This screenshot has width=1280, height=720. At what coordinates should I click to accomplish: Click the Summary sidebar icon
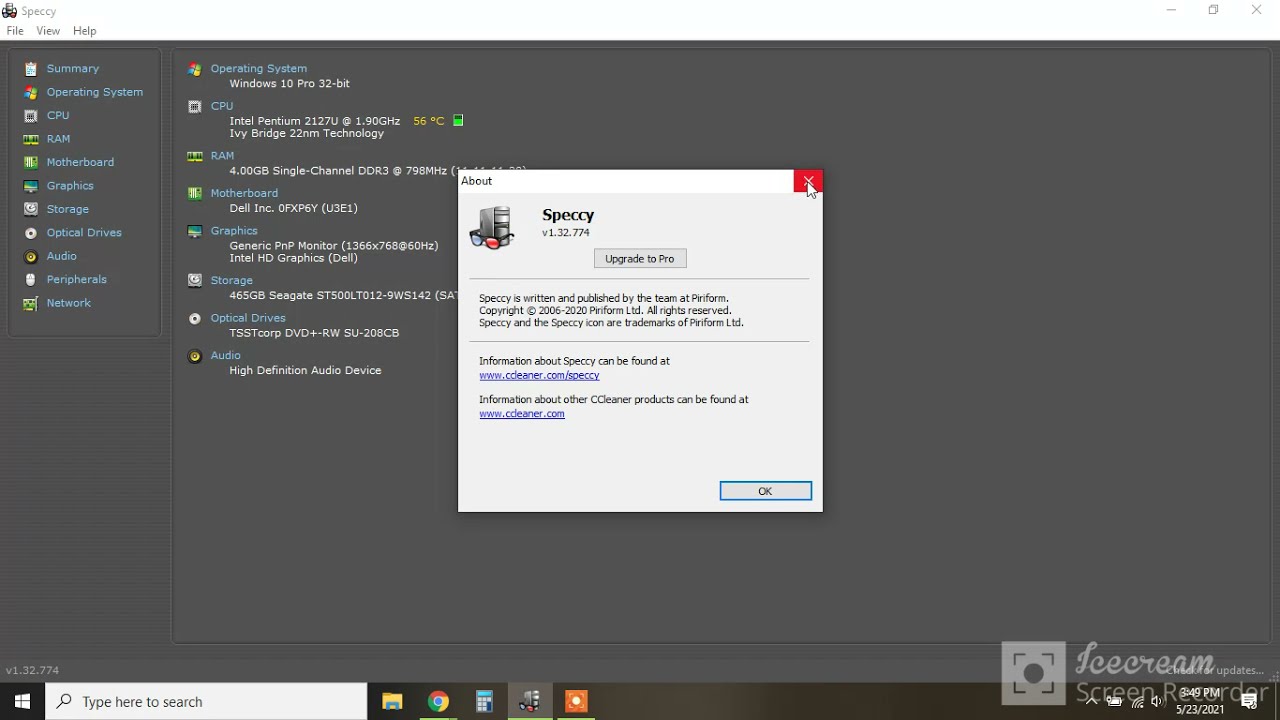[31, 69]
